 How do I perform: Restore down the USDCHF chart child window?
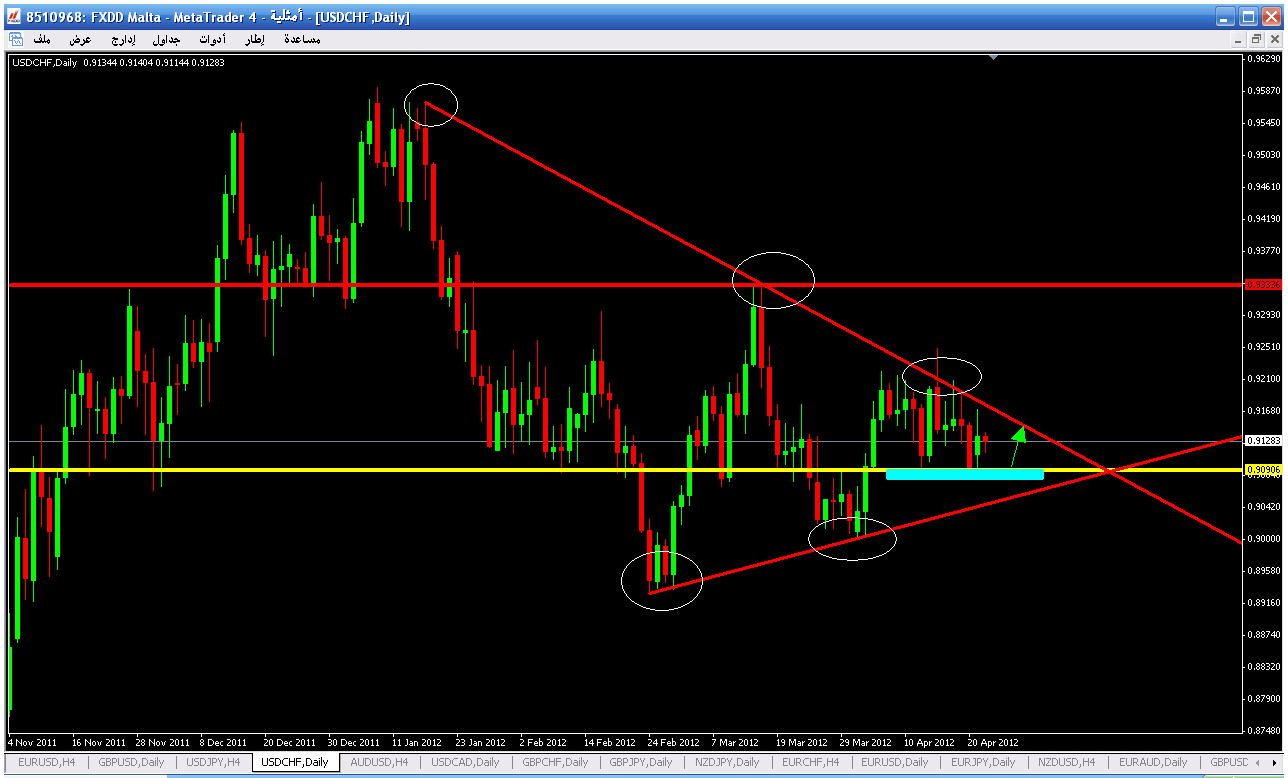click(x=1256, y=39)
